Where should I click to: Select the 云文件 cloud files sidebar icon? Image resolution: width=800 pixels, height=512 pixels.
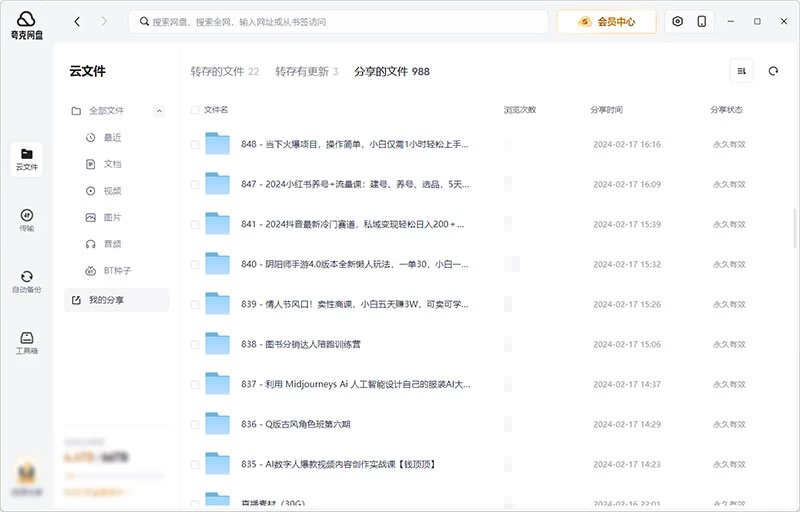[x=27, y=158]
